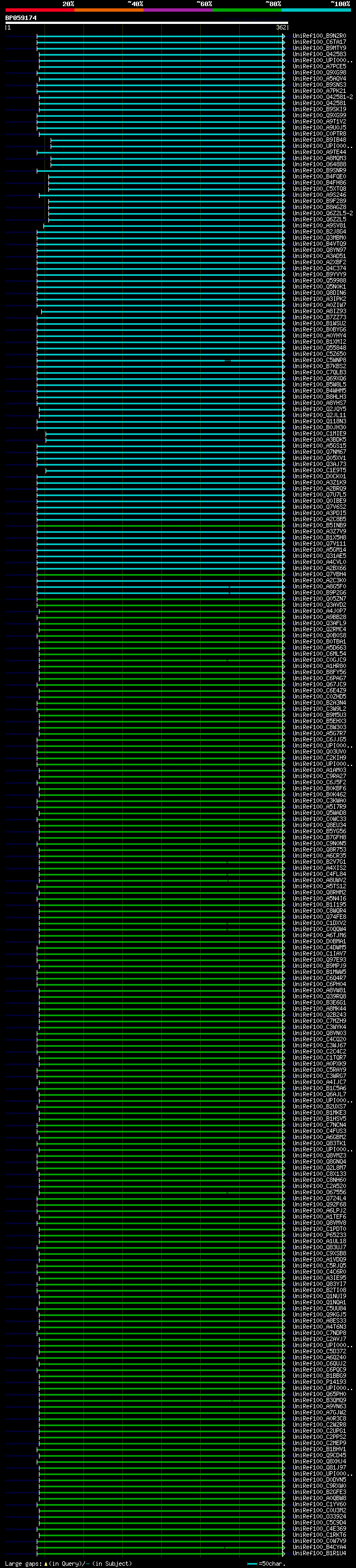The width and height of the screenshot is (356, 1568).
Task: Click the UniRef100_P14193 label
Action: [x=319, y=1382]
